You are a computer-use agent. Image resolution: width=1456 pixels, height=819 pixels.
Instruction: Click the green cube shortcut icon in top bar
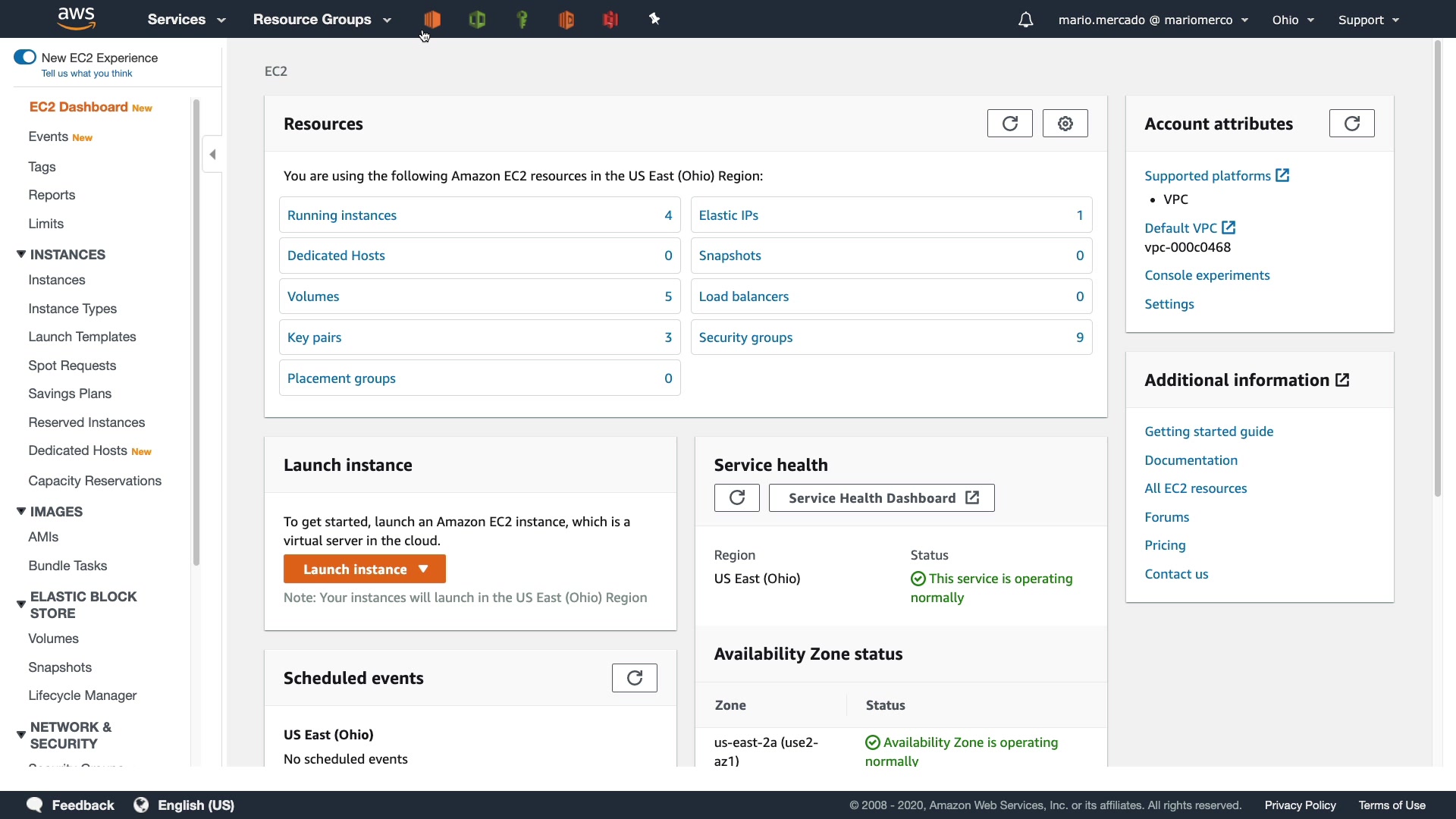(x=477, y=19)
